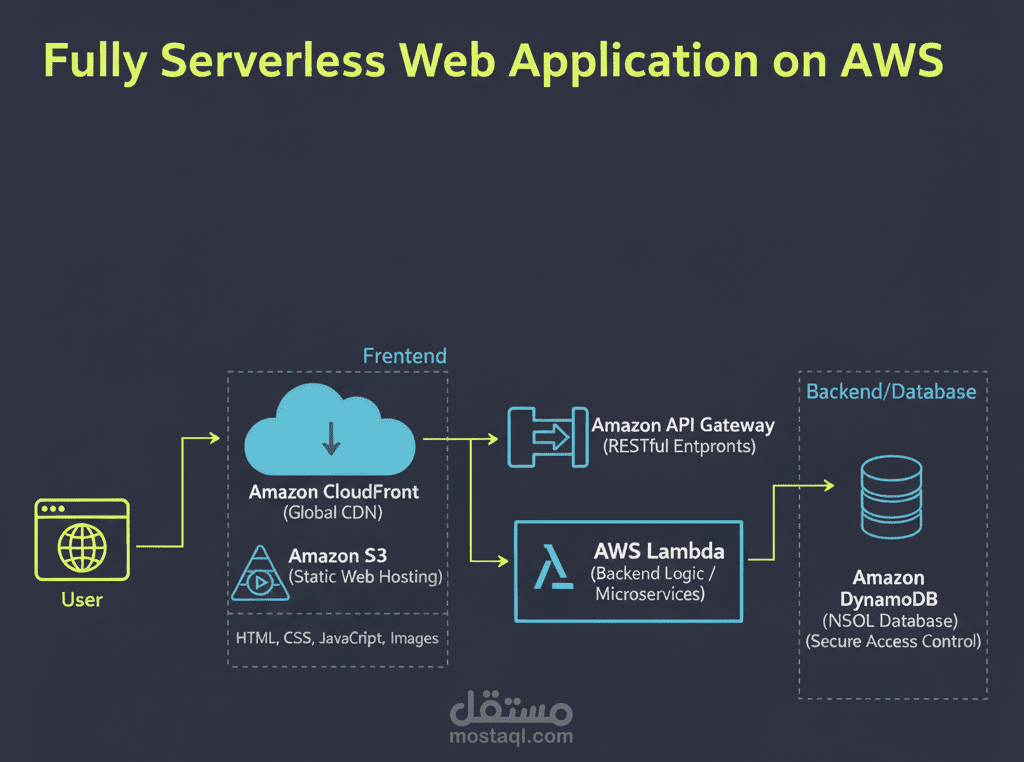Click the (RESTful Entpronts) caption
This screenshot has height=762, width=1024.
coord(679,446)
